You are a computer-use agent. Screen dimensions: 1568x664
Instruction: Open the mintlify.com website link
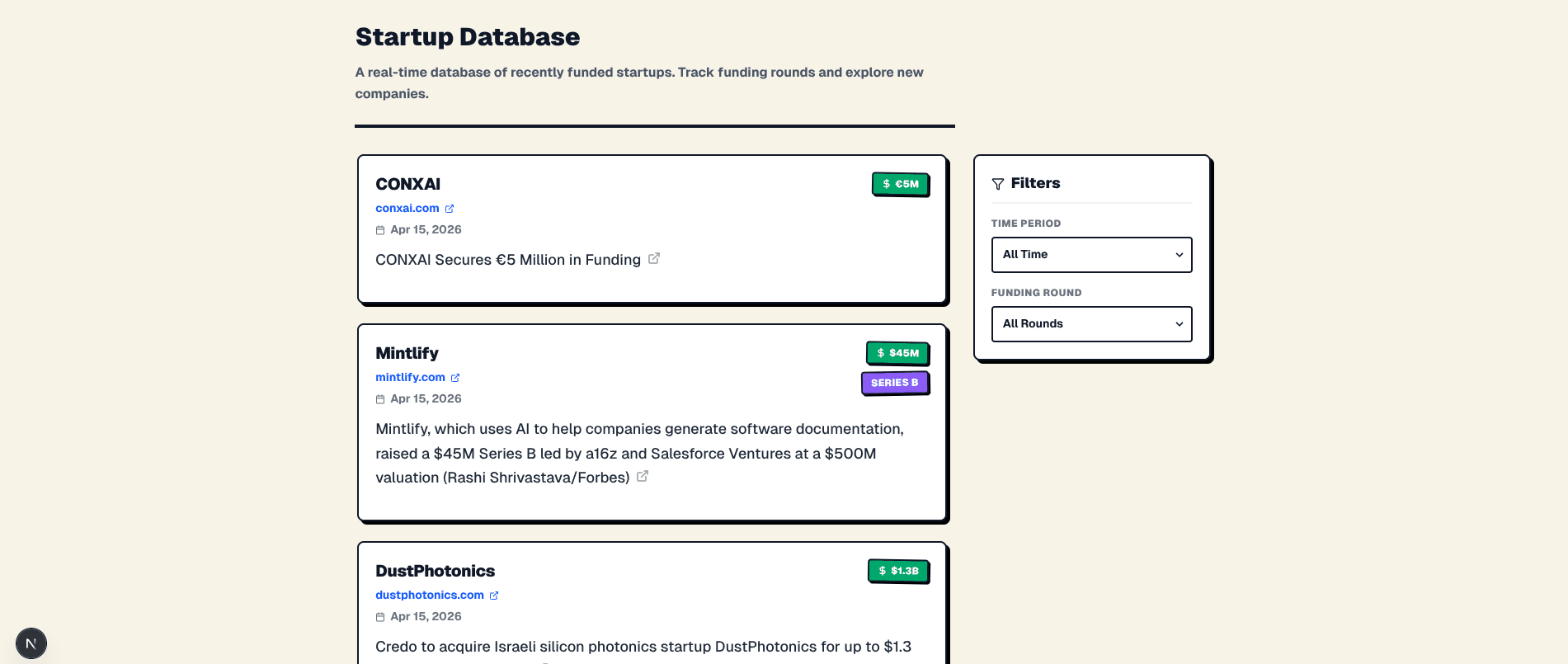411,378
